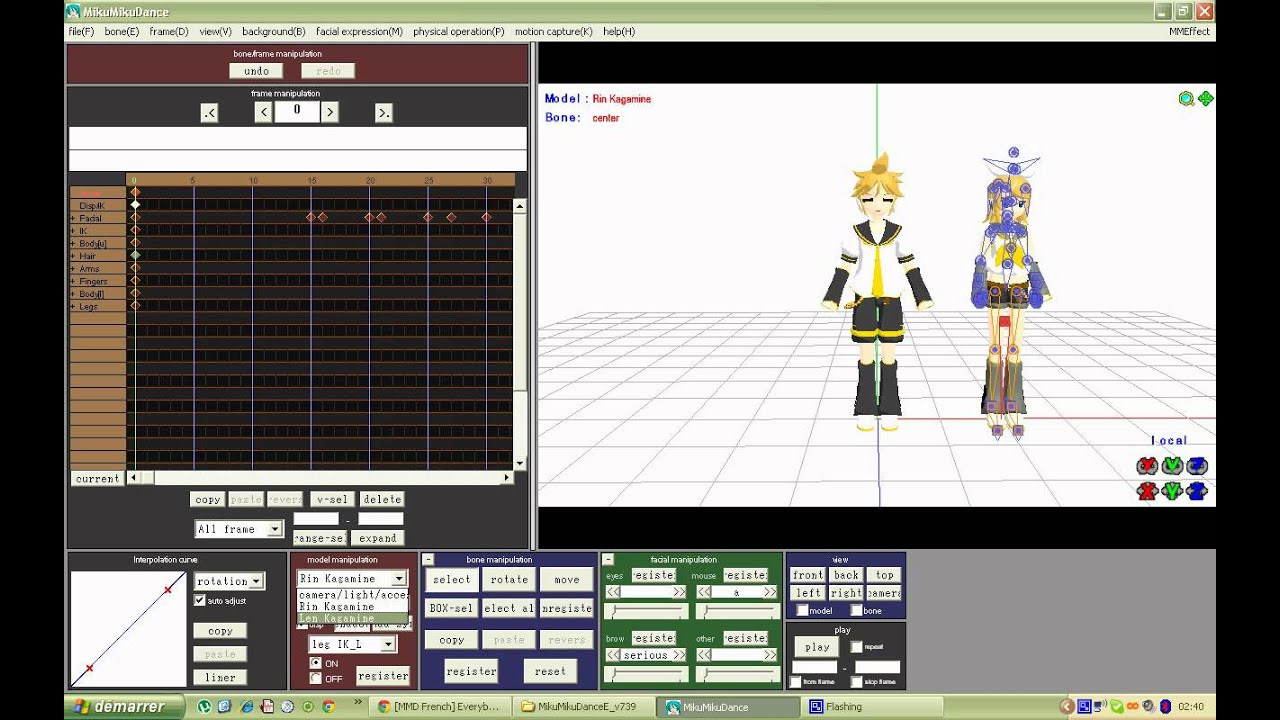Open the file(F) menu
The image size is (1280, 720).
81,32
